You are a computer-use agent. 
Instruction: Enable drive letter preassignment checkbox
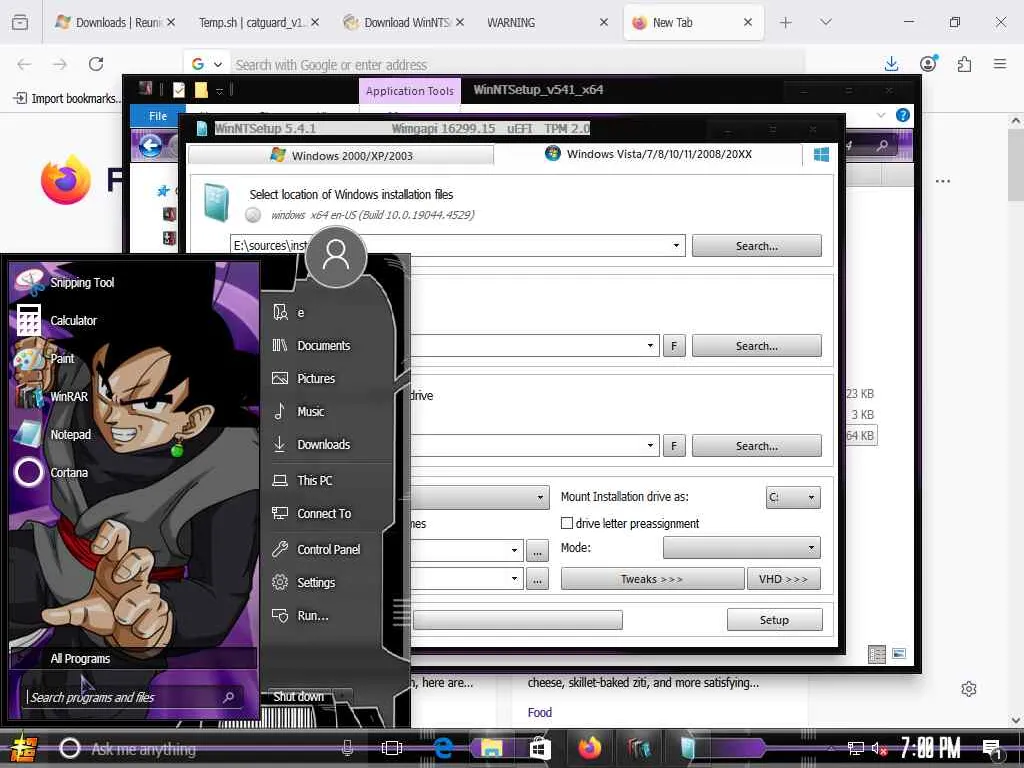[567, 523]
